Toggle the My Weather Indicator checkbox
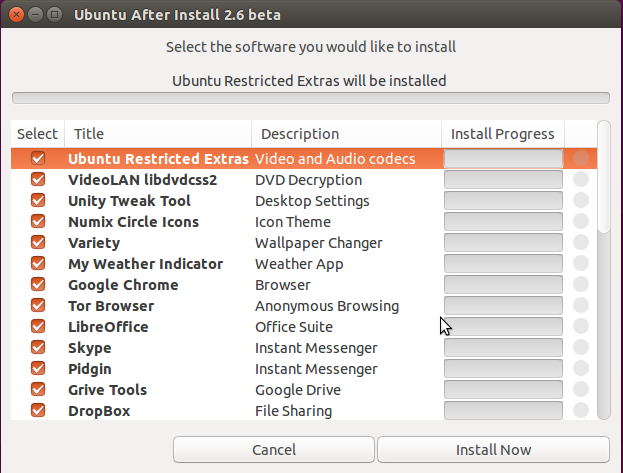Screen dimensions: 623x473 (38, 264)
